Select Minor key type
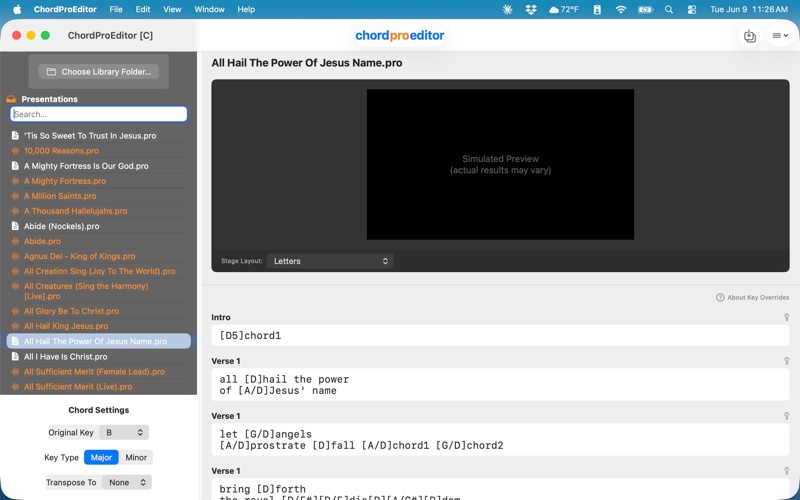This screenshot has height=500, width=800. pos(136,458)
